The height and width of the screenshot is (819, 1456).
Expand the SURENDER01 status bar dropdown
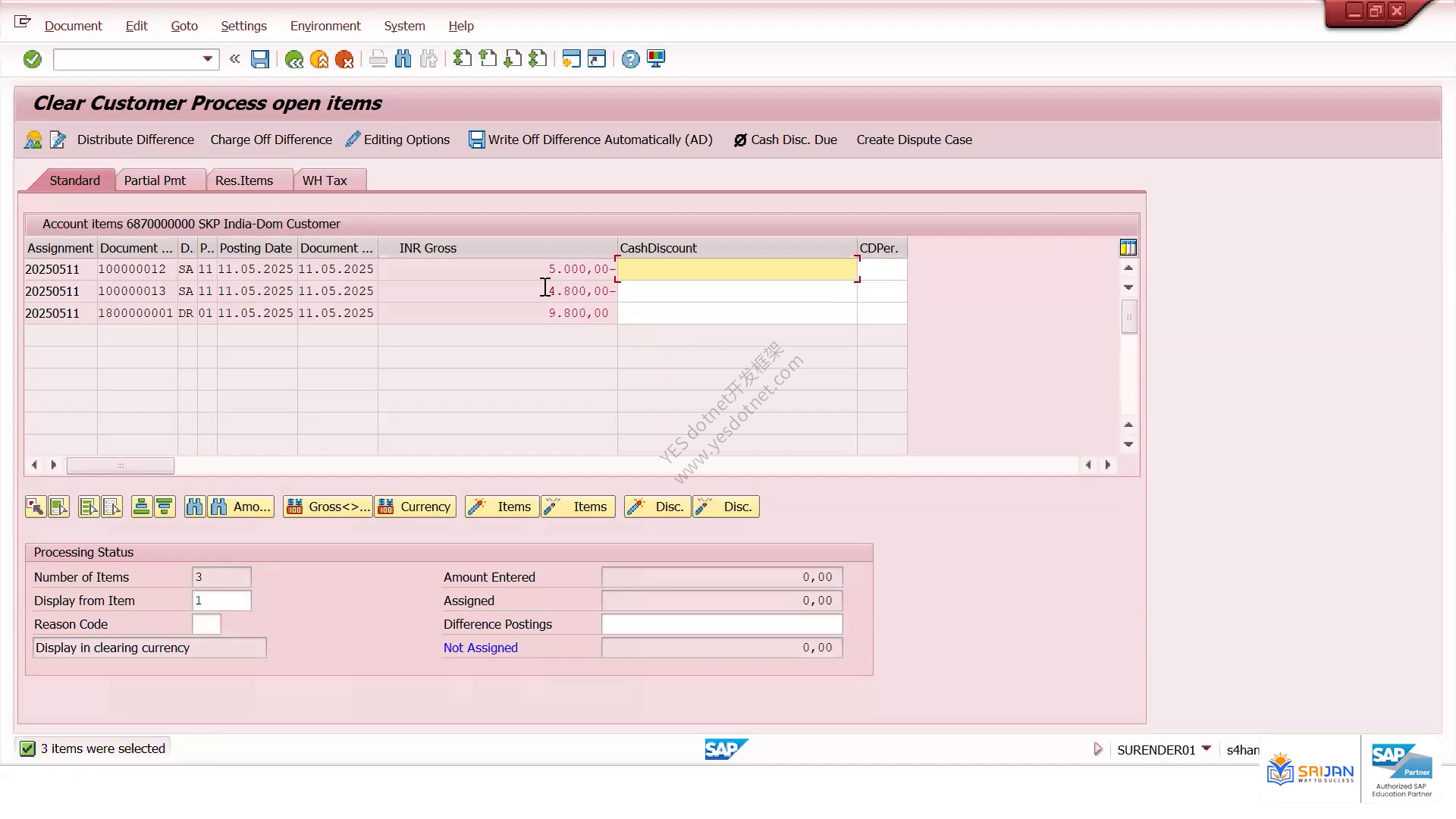pos(1207,748)
